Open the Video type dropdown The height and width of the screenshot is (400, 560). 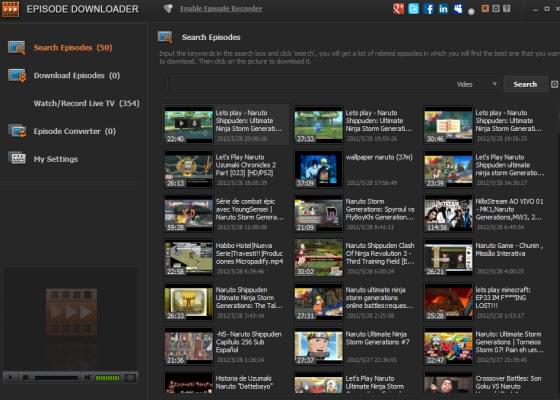[x=477, y=84]
